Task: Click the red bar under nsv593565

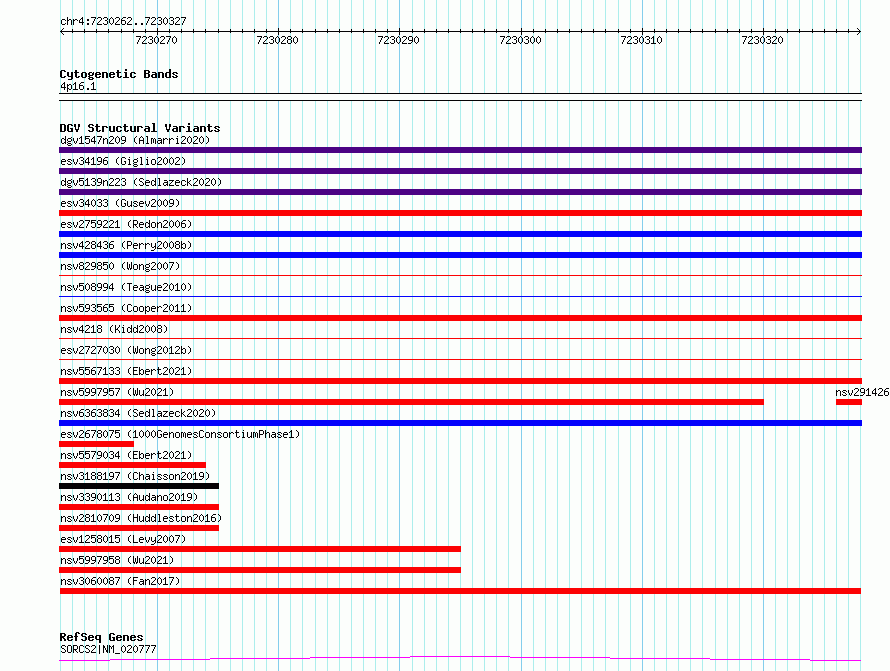Action: [460, 318]
